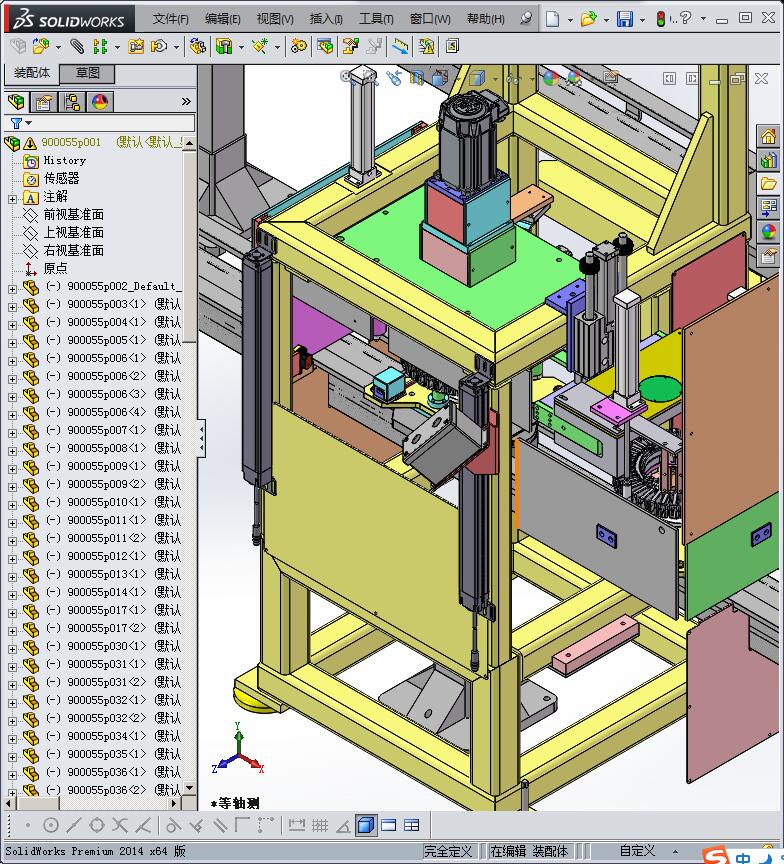Expand 900055p002_Default component node

pyautogui.click(x=12, y=288)
